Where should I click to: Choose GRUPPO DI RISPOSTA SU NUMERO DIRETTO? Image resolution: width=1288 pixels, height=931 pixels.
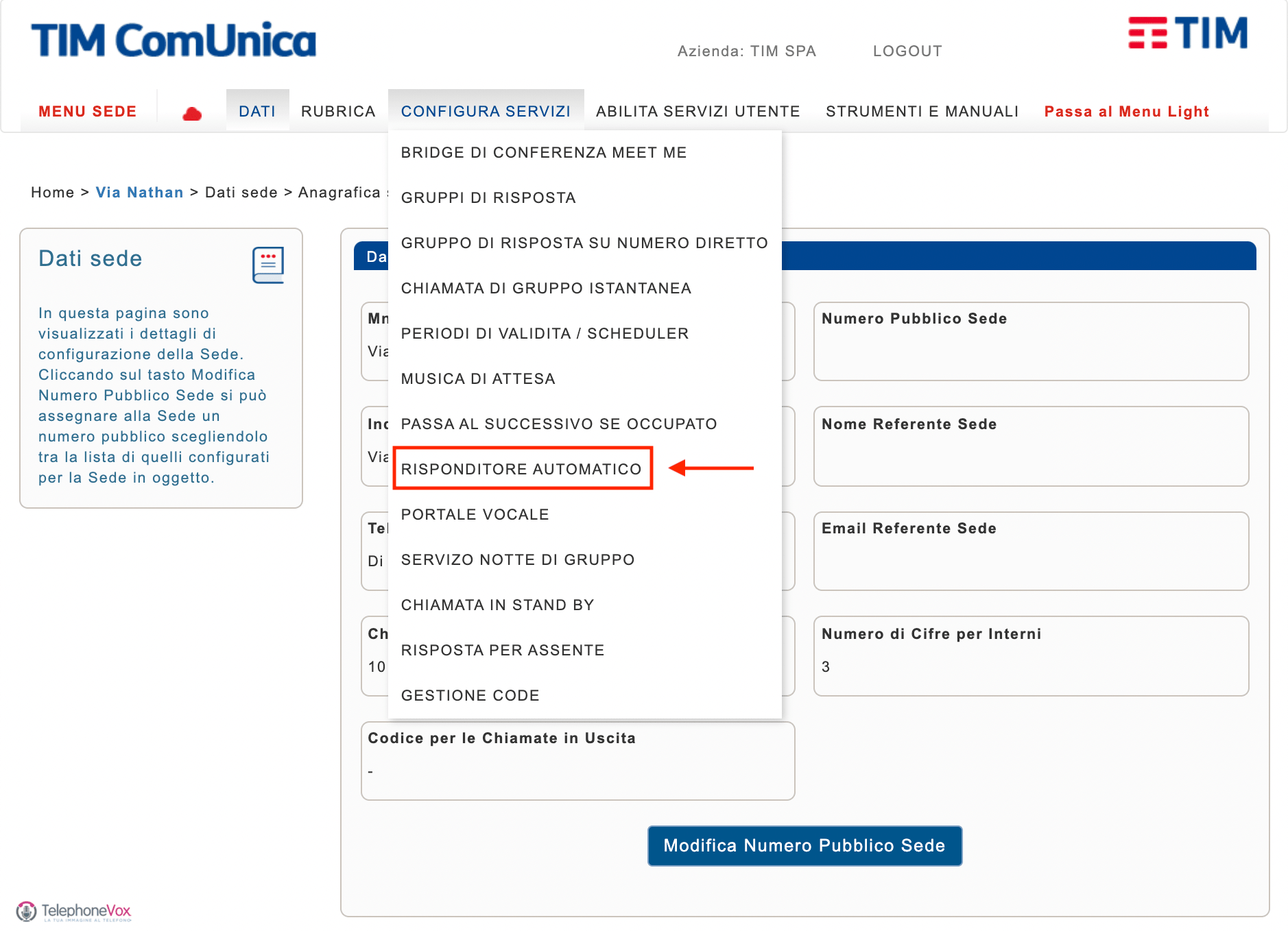click(585, 243)
